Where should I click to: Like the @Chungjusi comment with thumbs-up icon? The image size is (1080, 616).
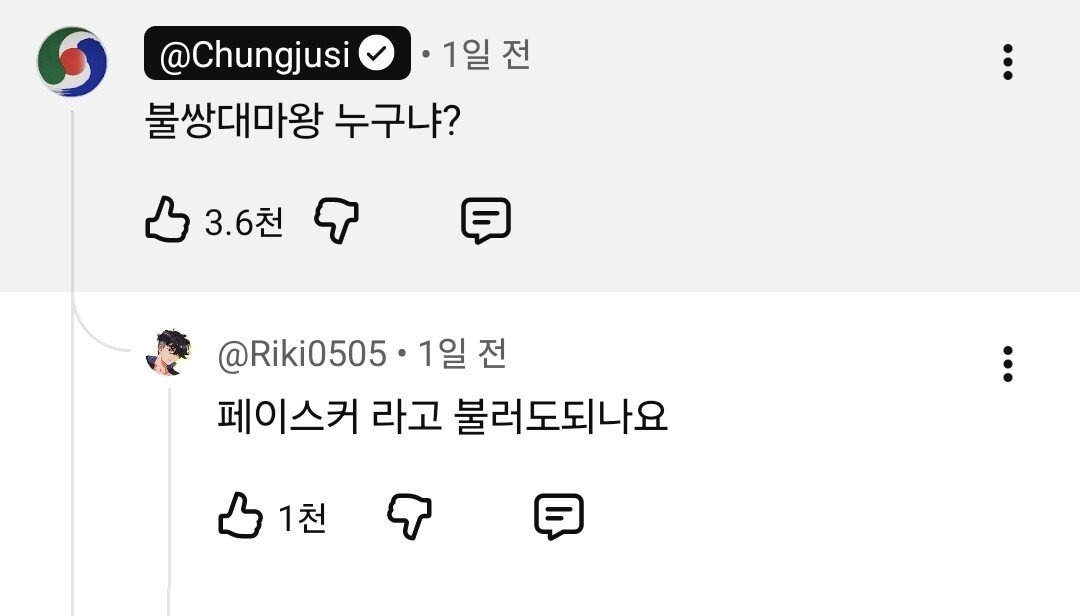pyautogui.click(x=167, y=221)
